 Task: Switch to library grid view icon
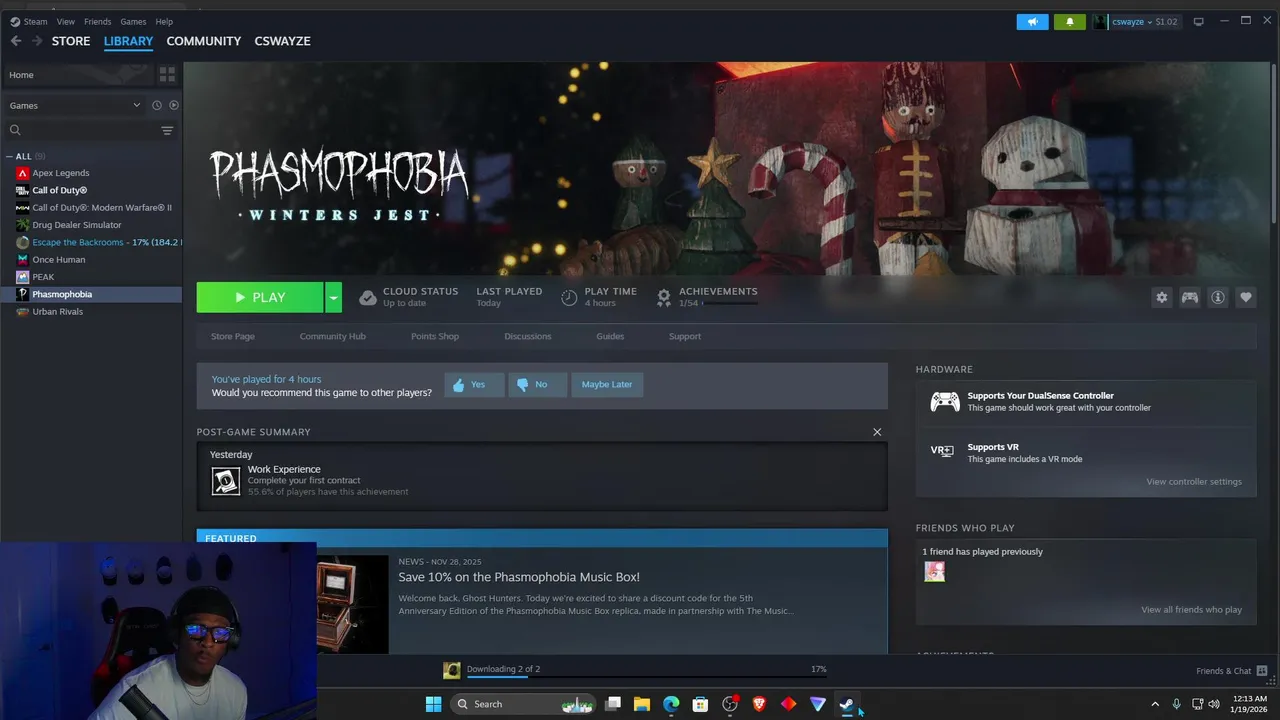[x=167, y=75]
